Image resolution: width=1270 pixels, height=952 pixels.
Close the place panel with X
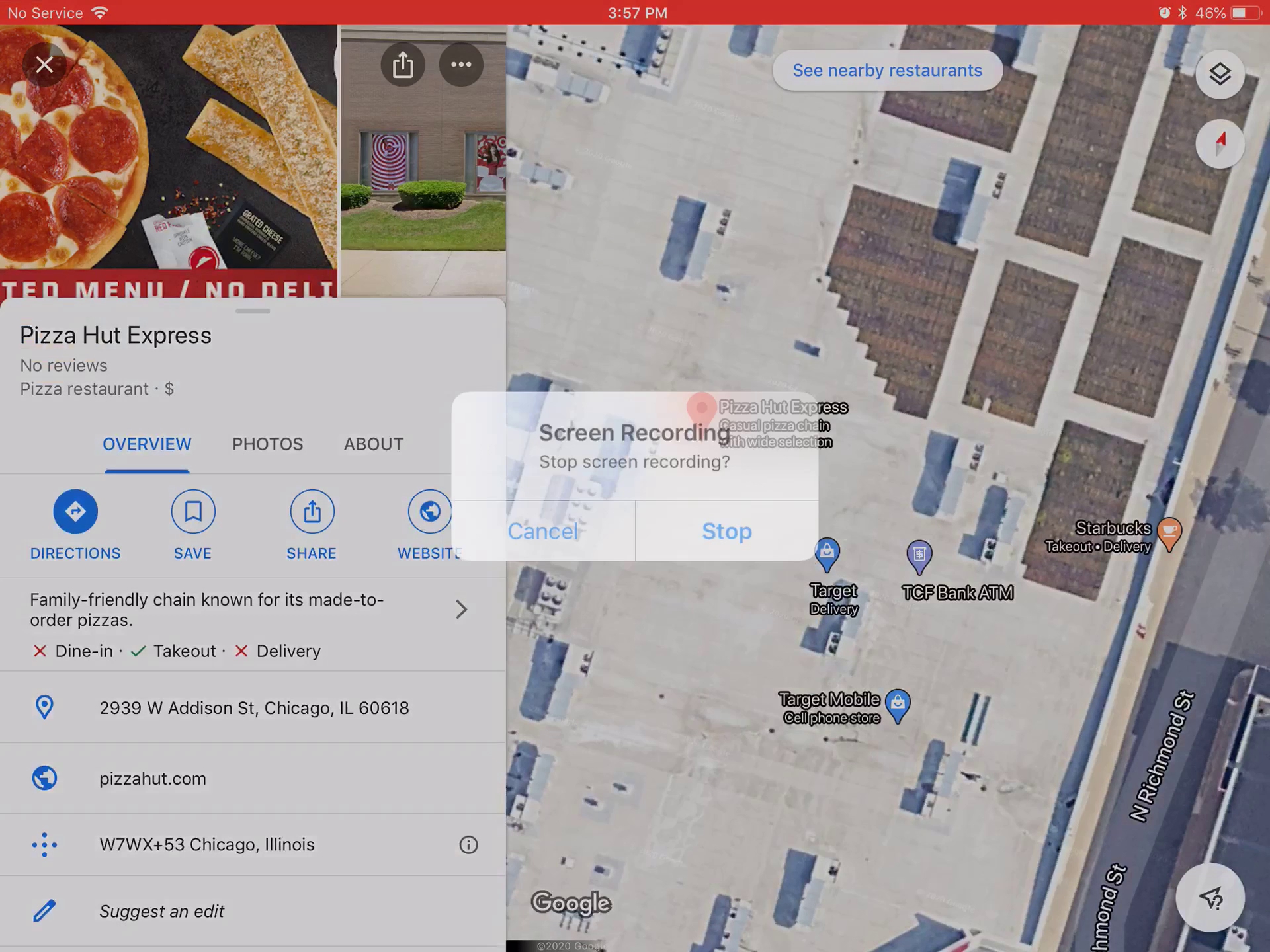[44, 65]
